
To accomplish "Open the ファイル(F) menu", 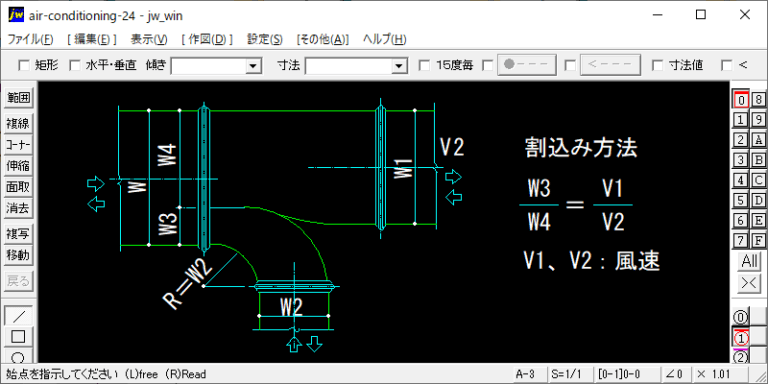I will pyautogui.click(x=30, y=39).
